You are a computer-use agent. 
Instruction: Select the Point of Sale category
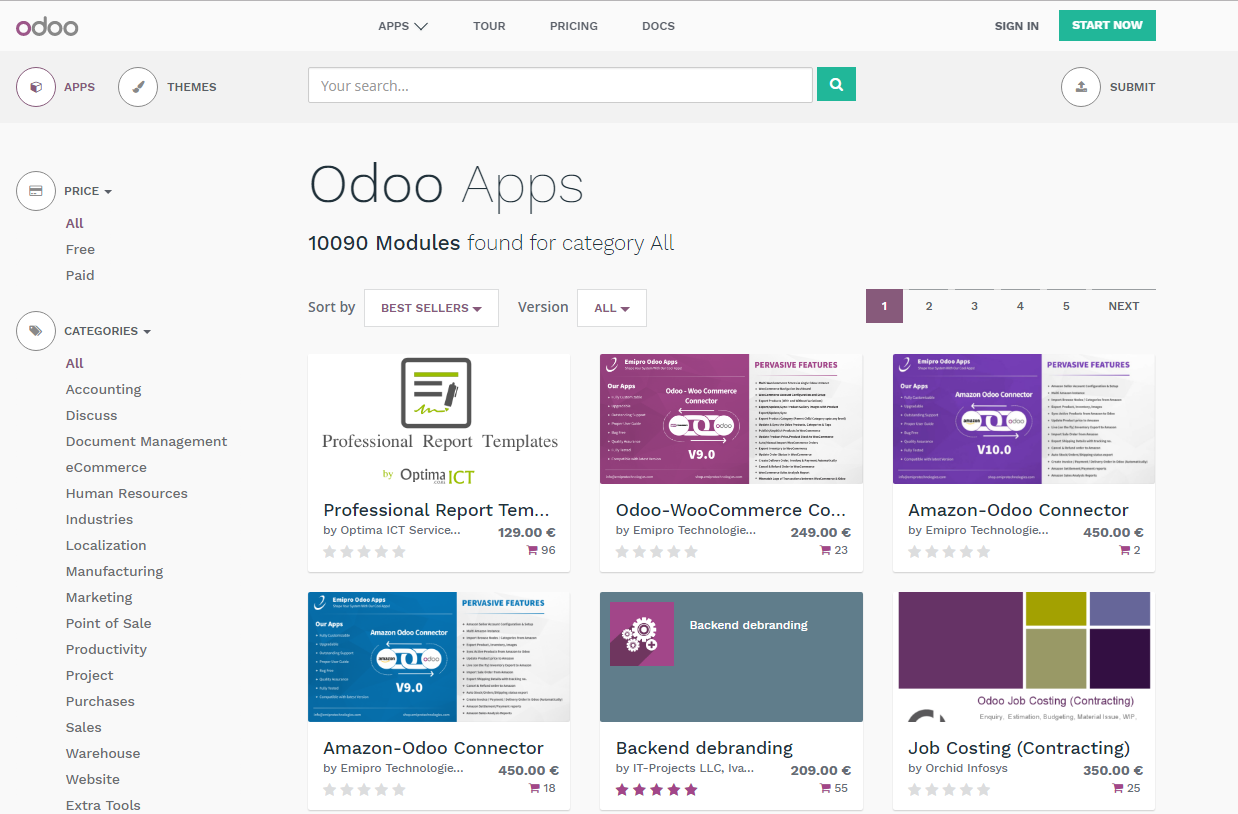click(109, 623)
